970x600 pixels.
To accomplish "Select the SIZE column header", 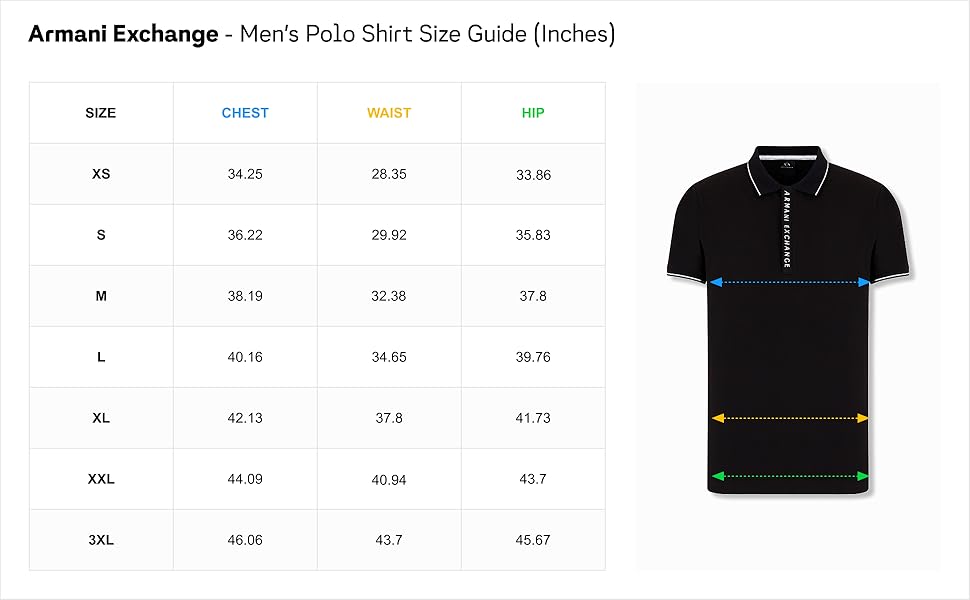I will coord(101,113).
